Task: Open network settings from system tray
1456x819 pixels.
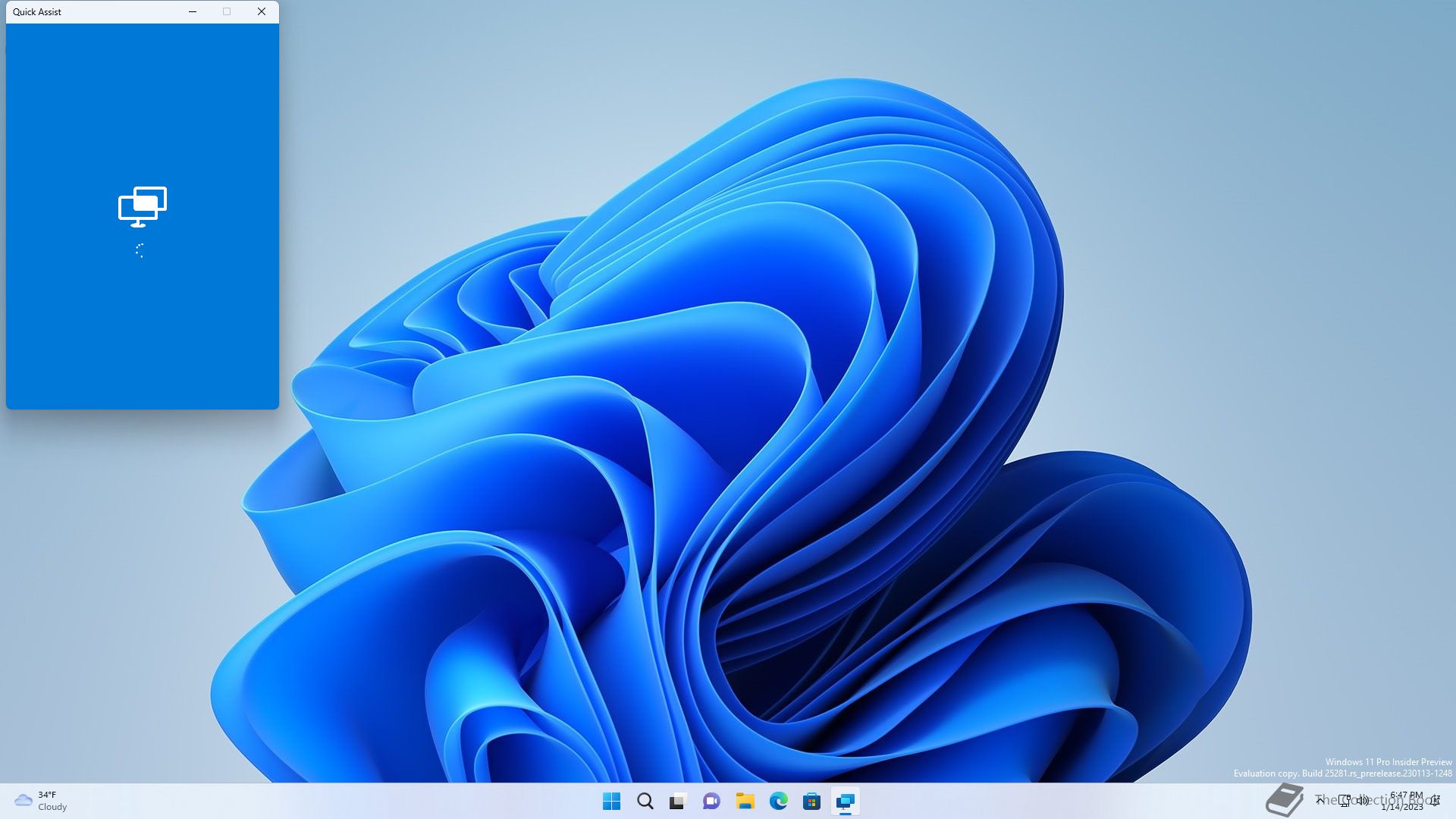Action: (x=1345, y=800)
